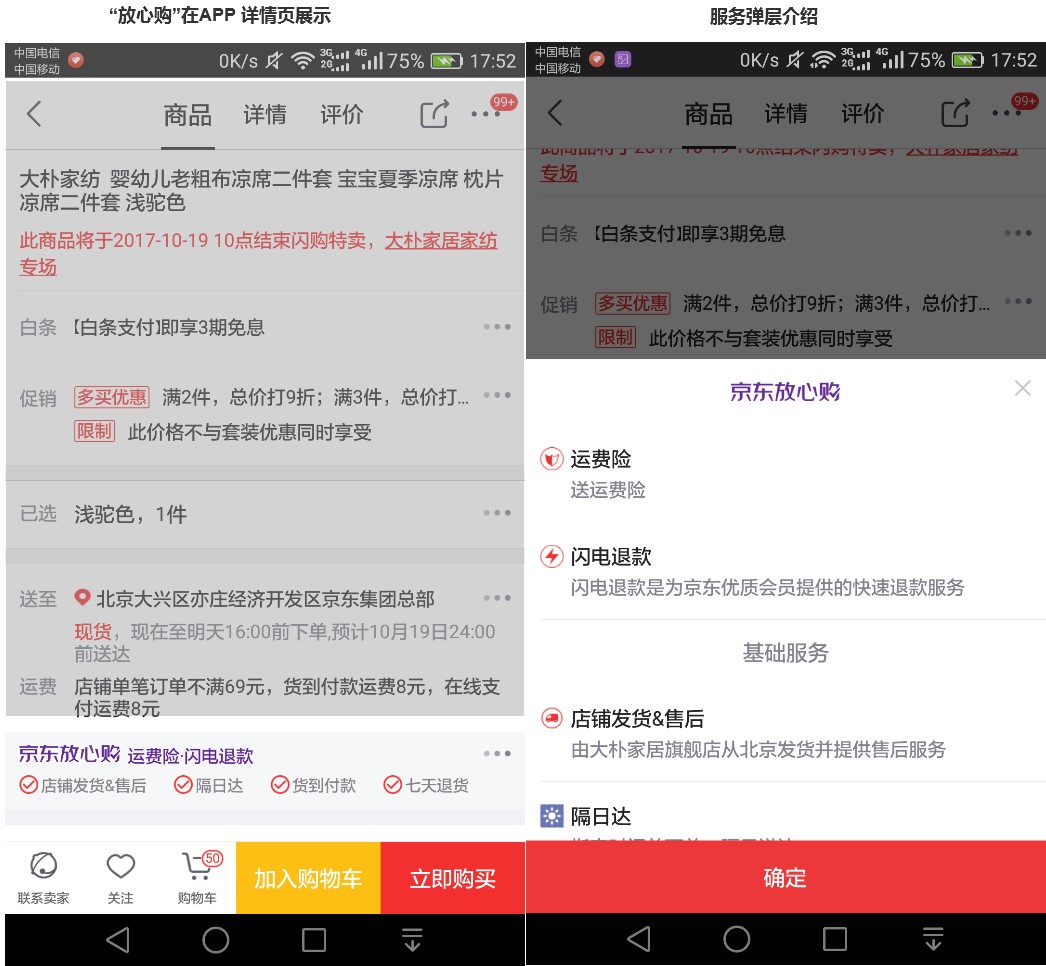Expand the 白条 row dots on the detail page

click(497, 327)
